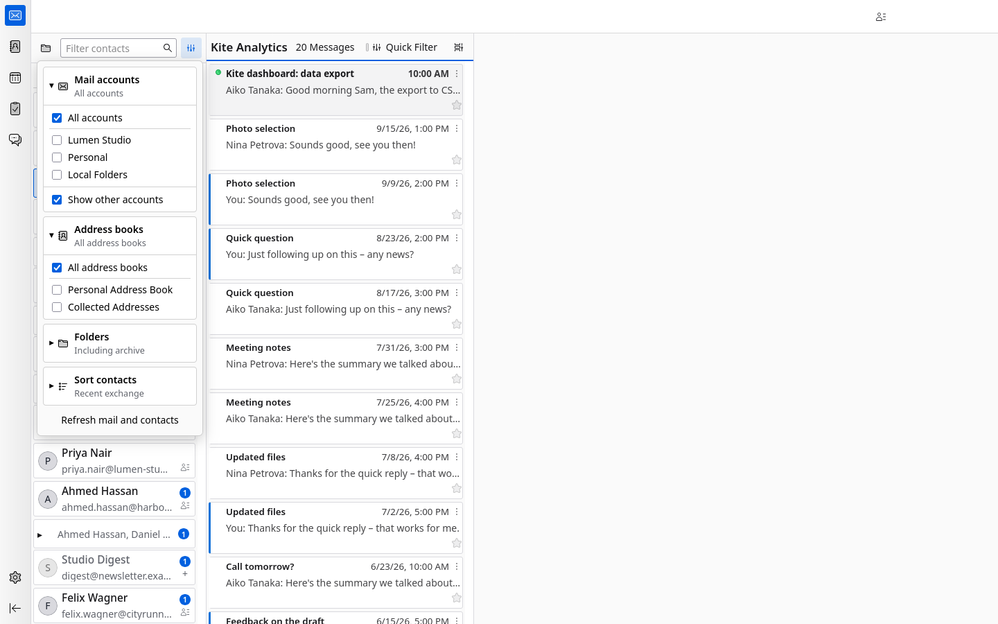The image size is (998, 624).
Task: Open the Kite dashboard: data export message
Action: 336,89
